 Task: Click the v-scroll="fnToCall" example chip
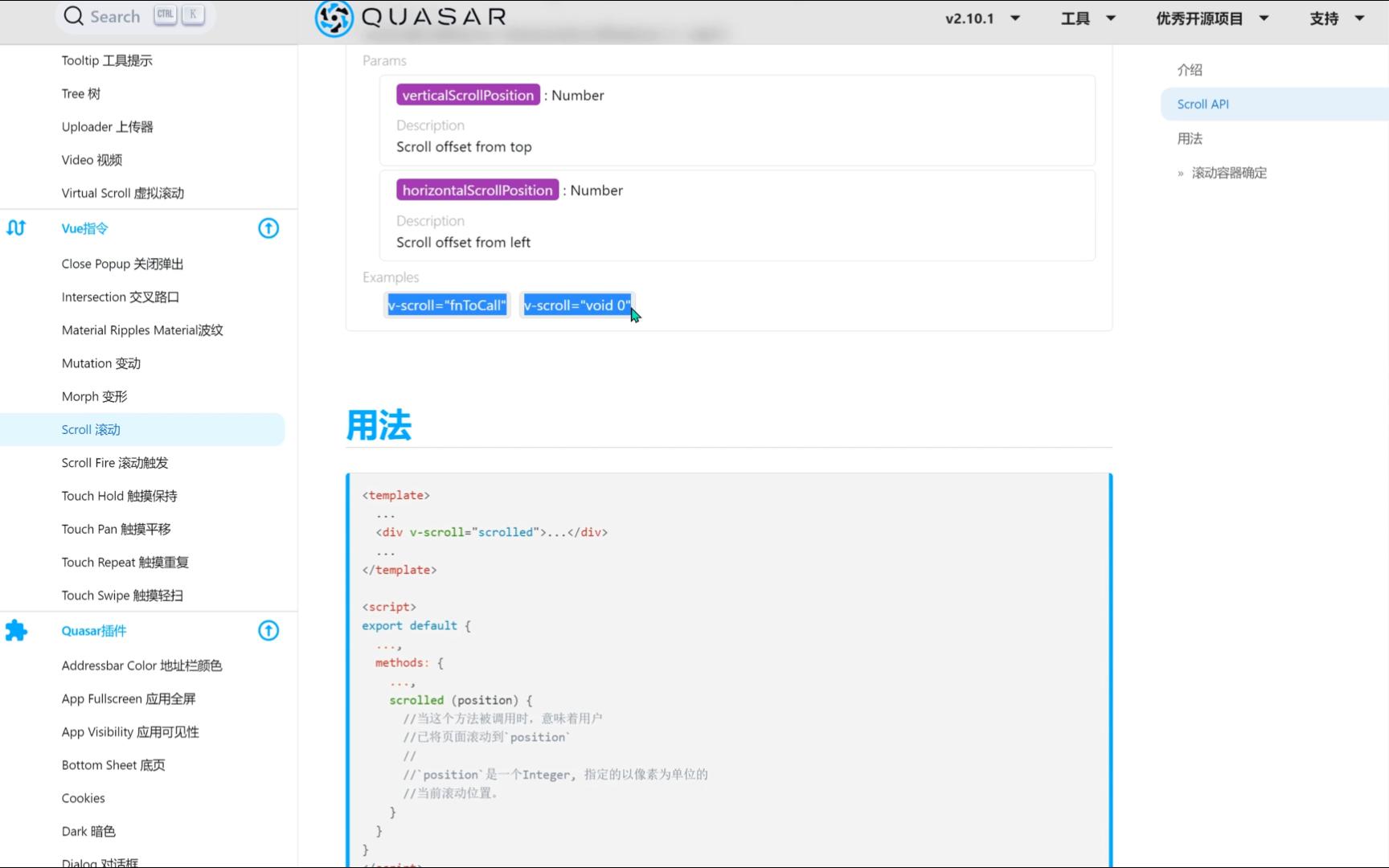coord(447,305)
